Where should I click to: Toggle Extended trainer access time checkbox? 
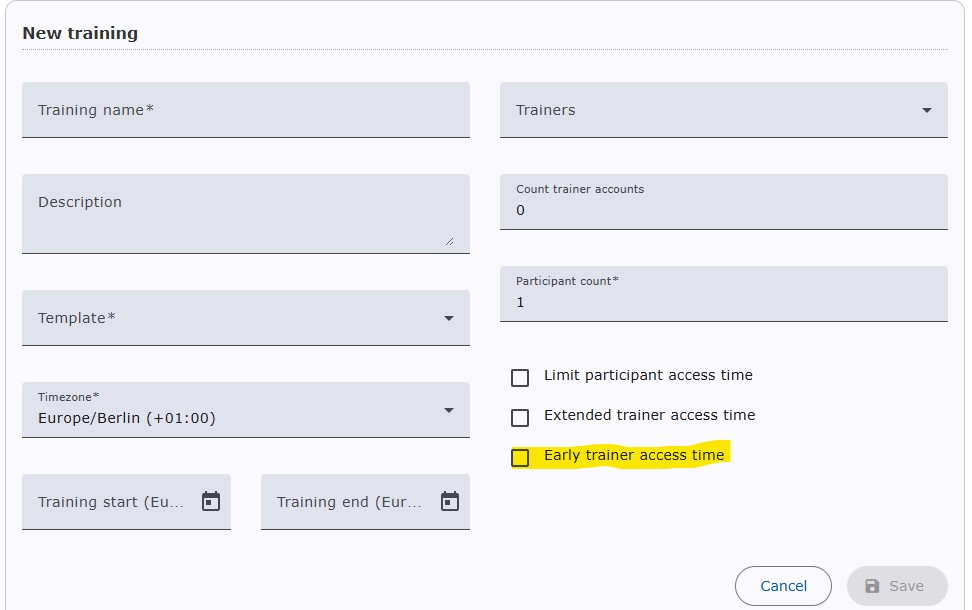(520, 417)
